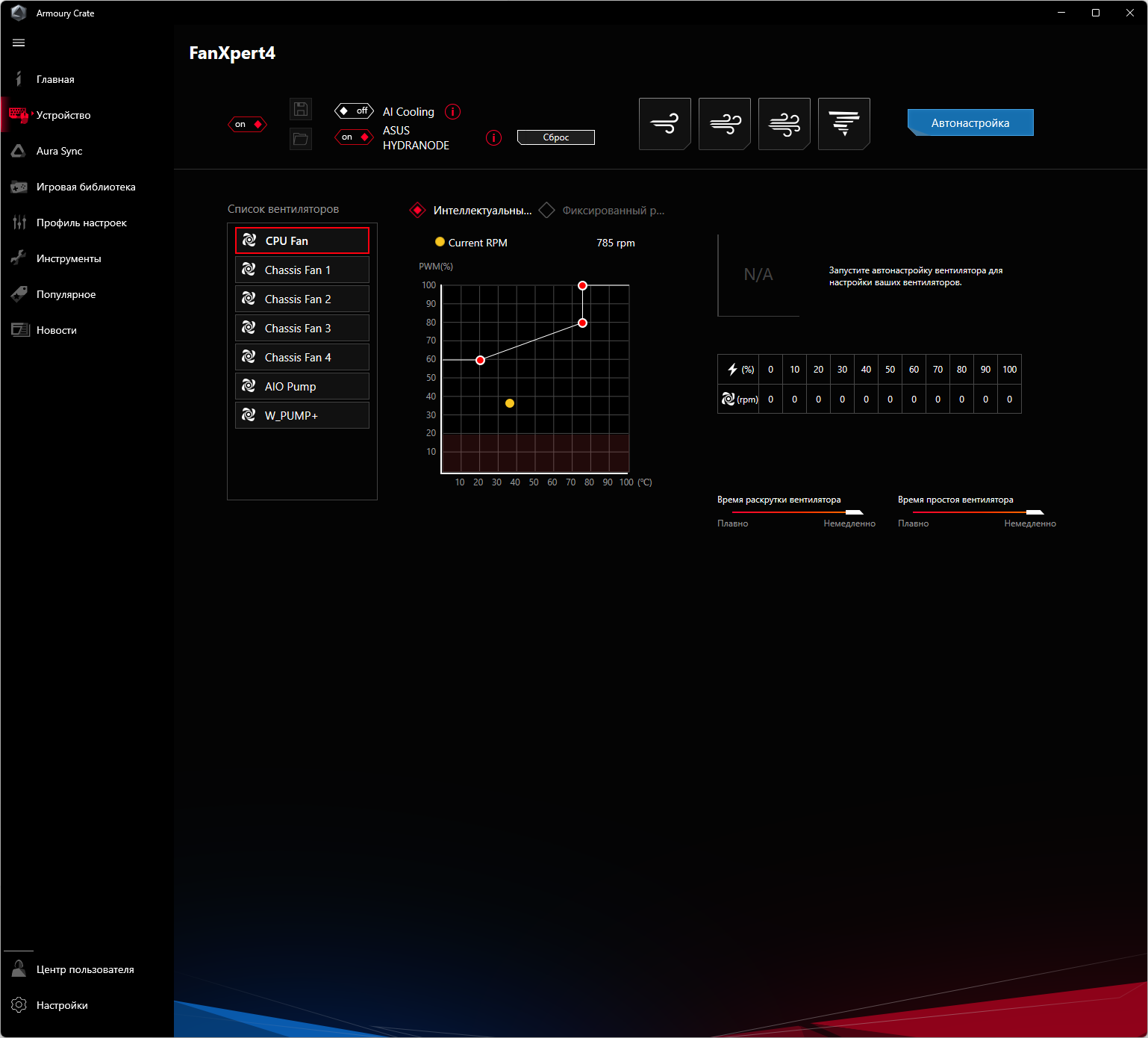Click the Current RPM legend label
This screenshot has height=1038, width=1148.
478,243
